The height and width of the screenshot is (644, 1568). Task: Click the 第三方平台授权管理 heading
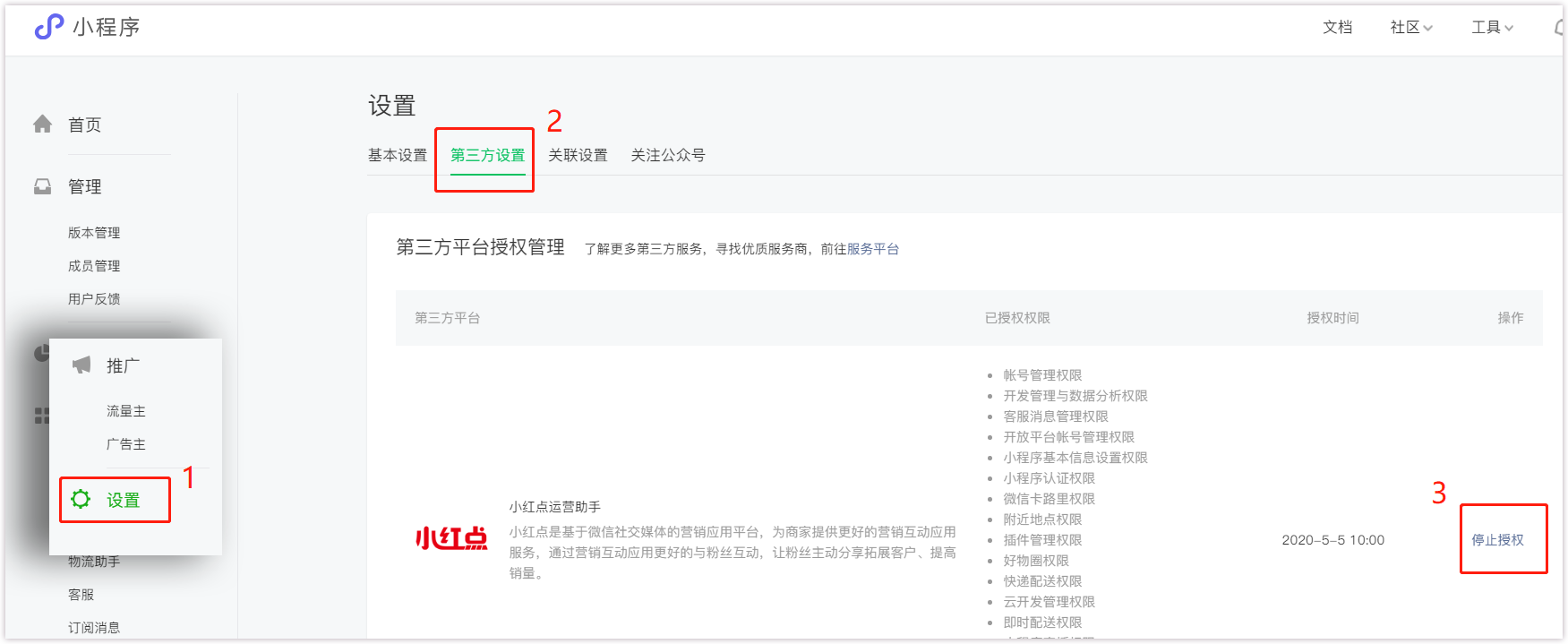[481, 247]
